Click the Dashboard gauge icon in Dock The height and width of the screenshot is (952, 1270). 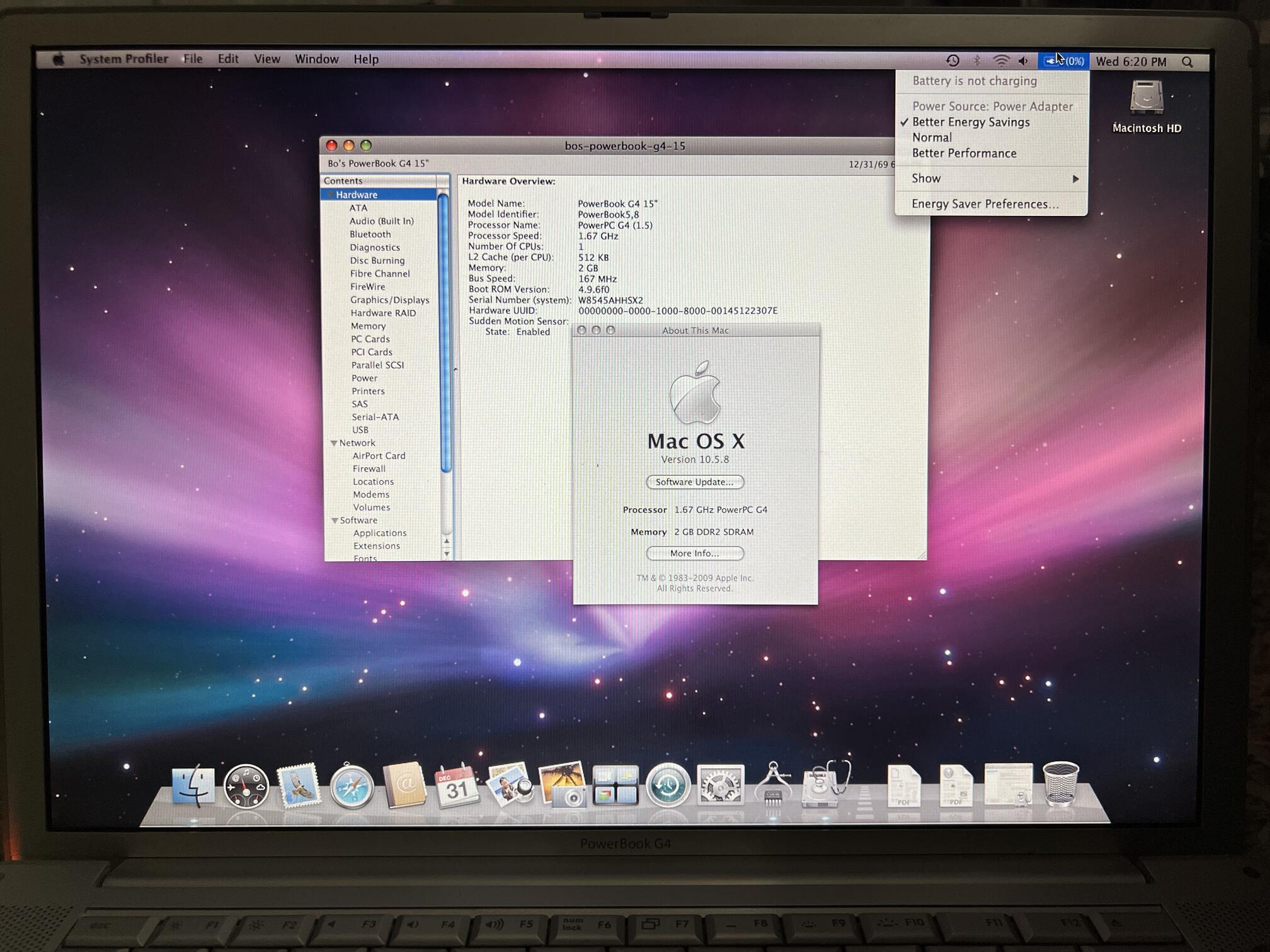[246, 786]
